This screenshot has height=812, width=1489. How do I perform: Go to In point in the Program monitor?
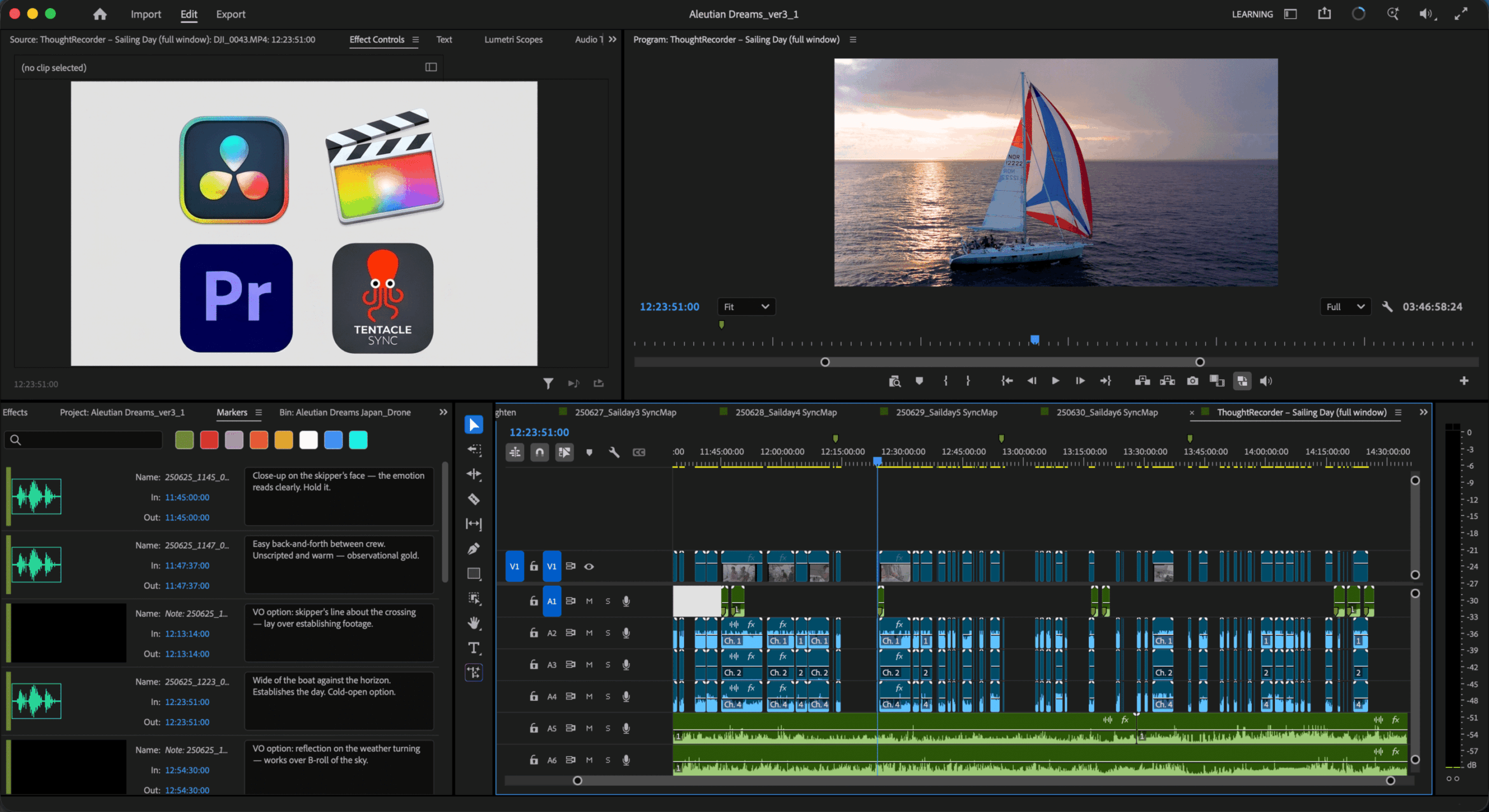1007,381
